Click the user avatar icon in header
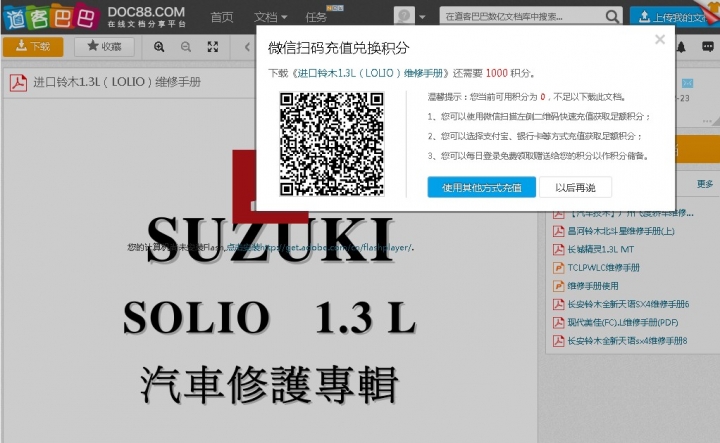Screen dimensions: 720x443 [x=404, y=16]
